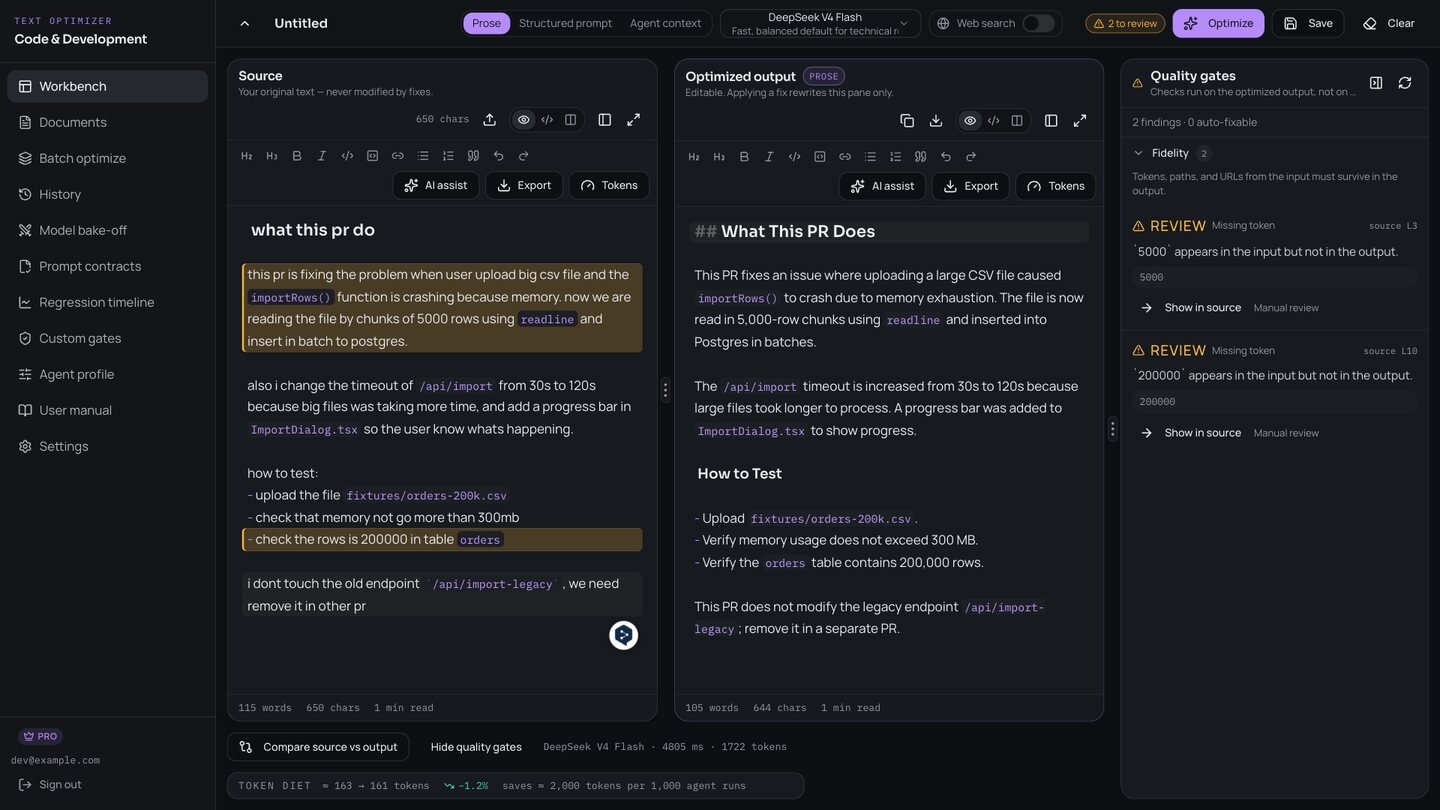Open Custom gates in the sidebar
Image resolution: width=1440 pixels, height=810 pixels.
(107, 338)
